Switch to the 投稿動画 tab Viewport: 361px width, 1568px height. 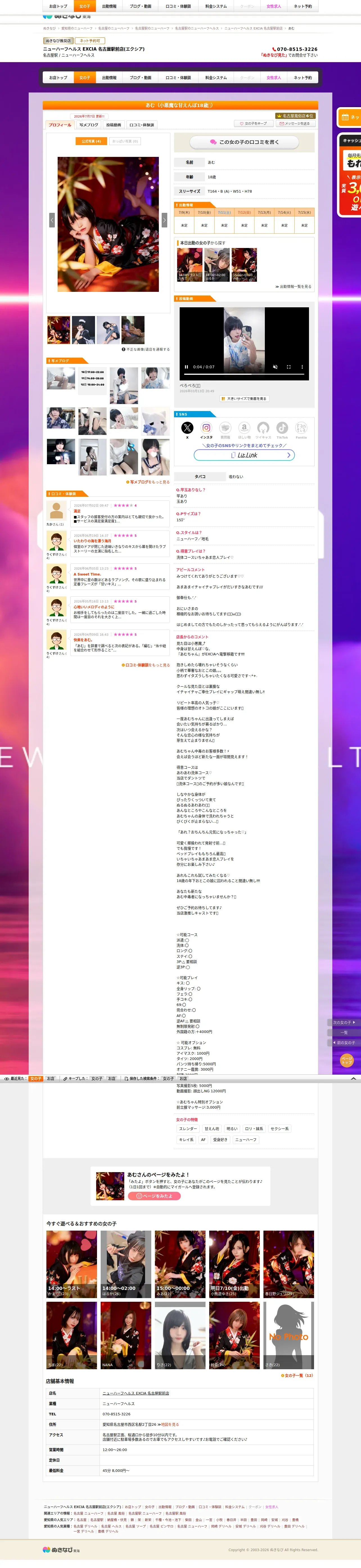pyautogui.click(x=114, y=125)
